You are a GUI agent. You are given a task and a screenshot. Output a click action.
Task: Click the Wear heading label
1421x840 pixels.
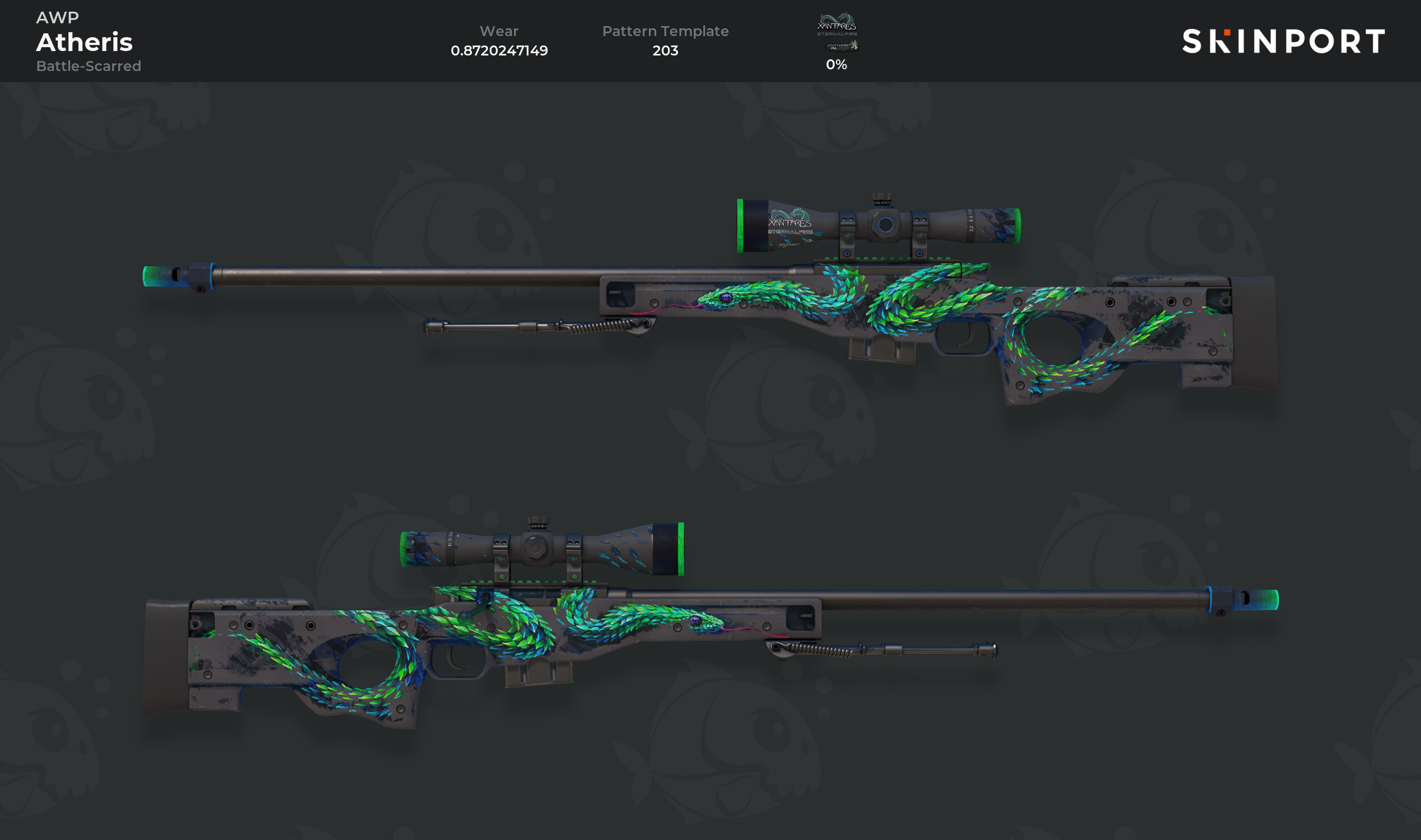[x=499, y=31]
